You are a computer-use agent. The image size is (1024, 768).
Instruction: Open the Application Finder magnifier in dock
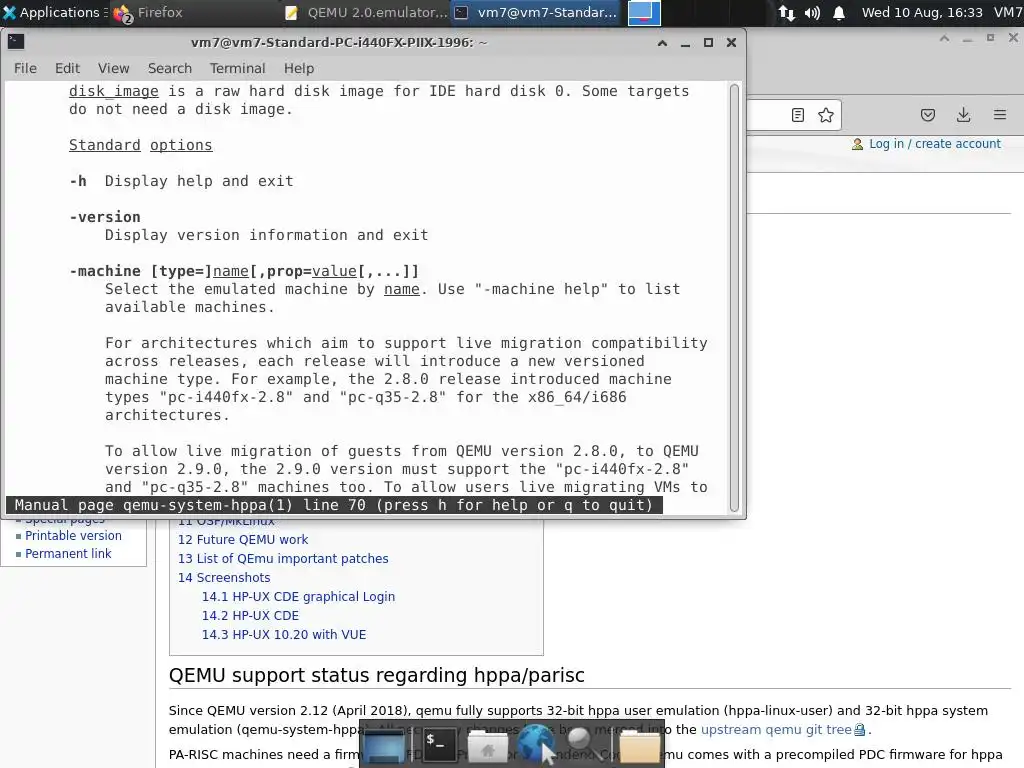pyautogui.click(x=581, y=741)
